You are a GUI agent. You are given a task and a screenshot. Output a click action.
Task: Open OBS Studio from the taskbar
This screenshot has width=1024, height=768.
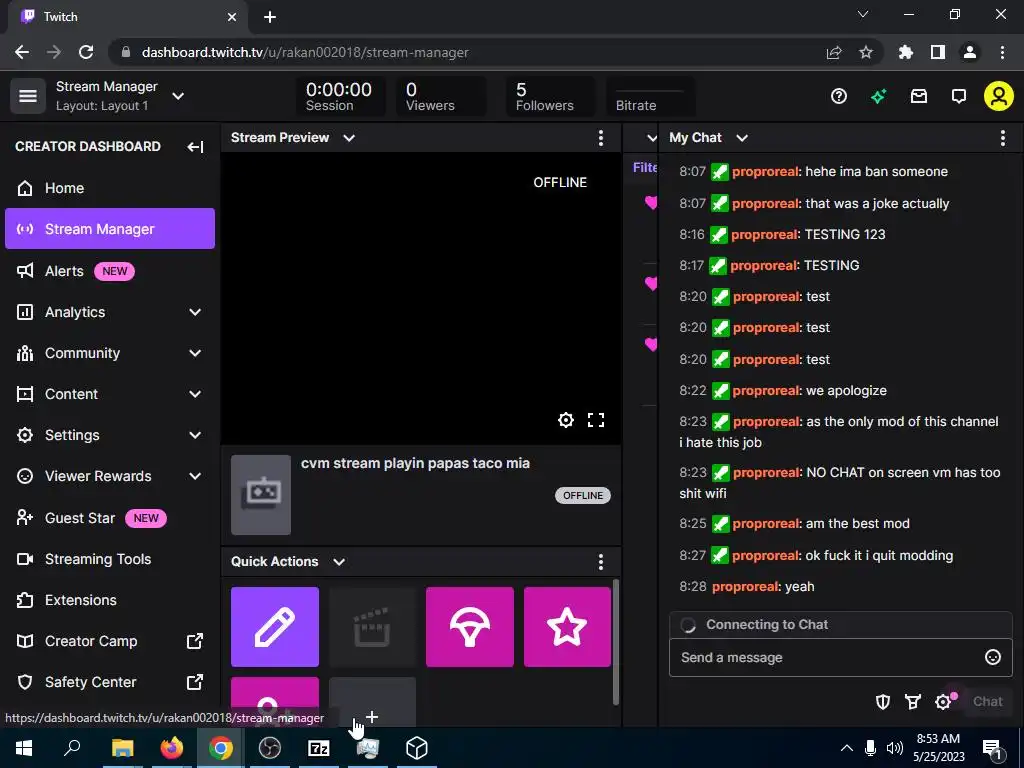(x=270, y=748)
